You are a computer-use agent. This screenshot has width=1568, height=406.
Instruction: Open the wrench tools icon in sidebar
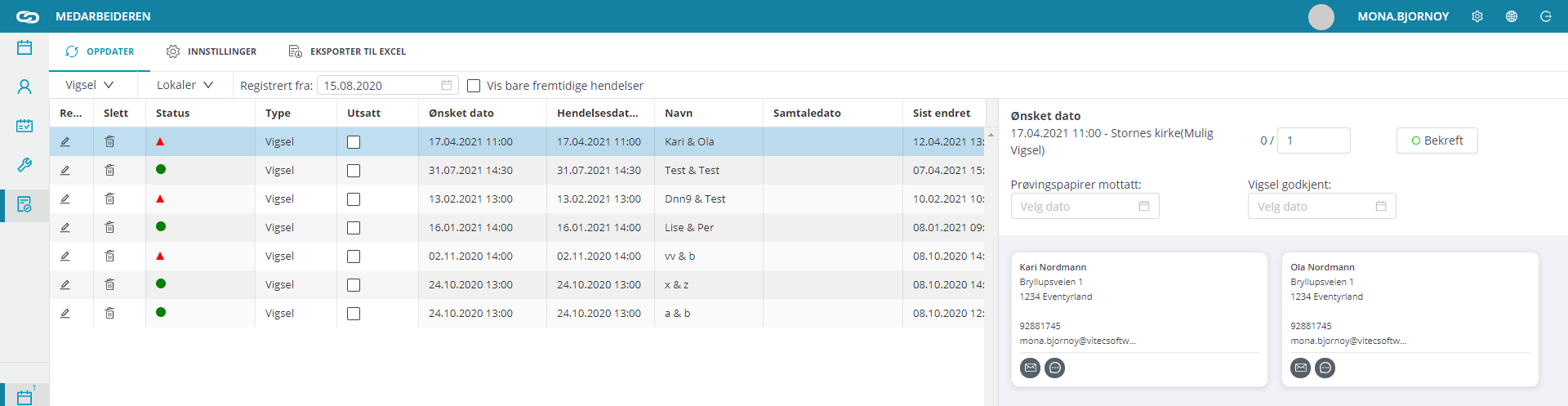tap(24, 165)
